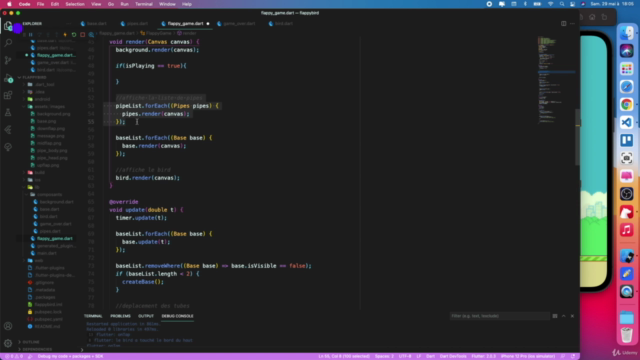Screen dimensions: 640x360
Task: Click 'Debug my code + packages + SDK'
Action: [70, 356]
